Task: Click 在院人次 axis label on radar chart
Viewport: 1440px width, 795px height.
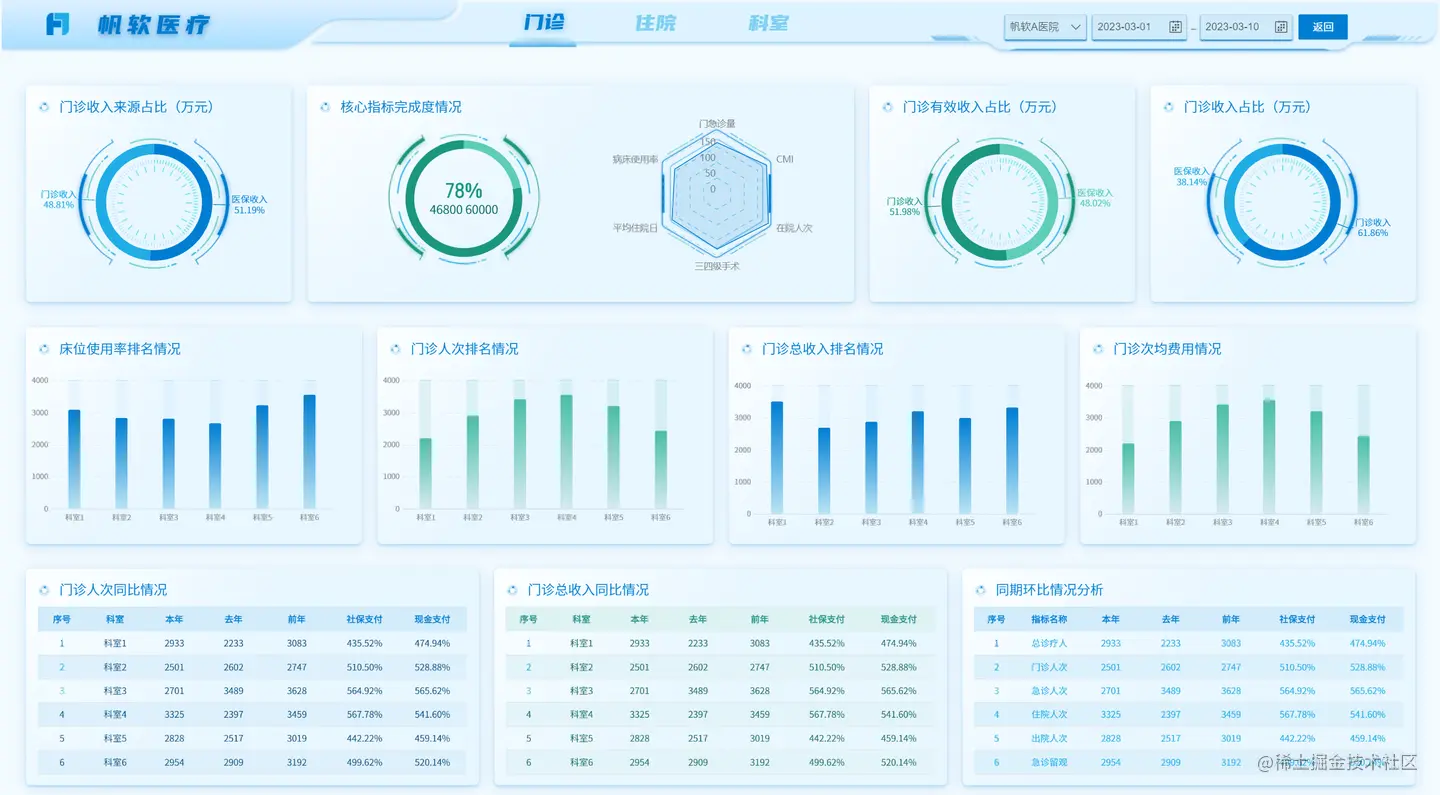Action: (x=794, y=228)
